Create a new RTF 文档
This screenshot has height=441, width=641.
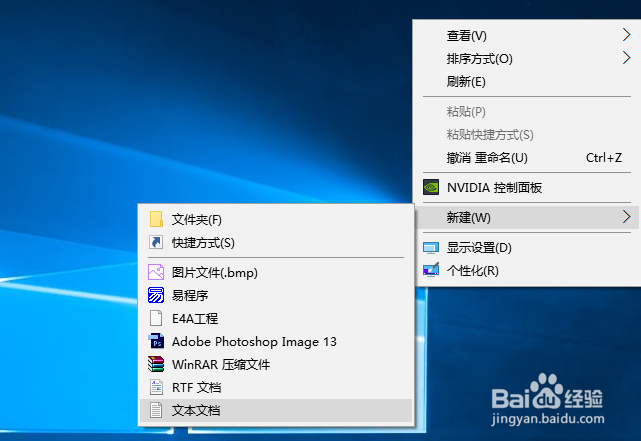click(276, 387)
